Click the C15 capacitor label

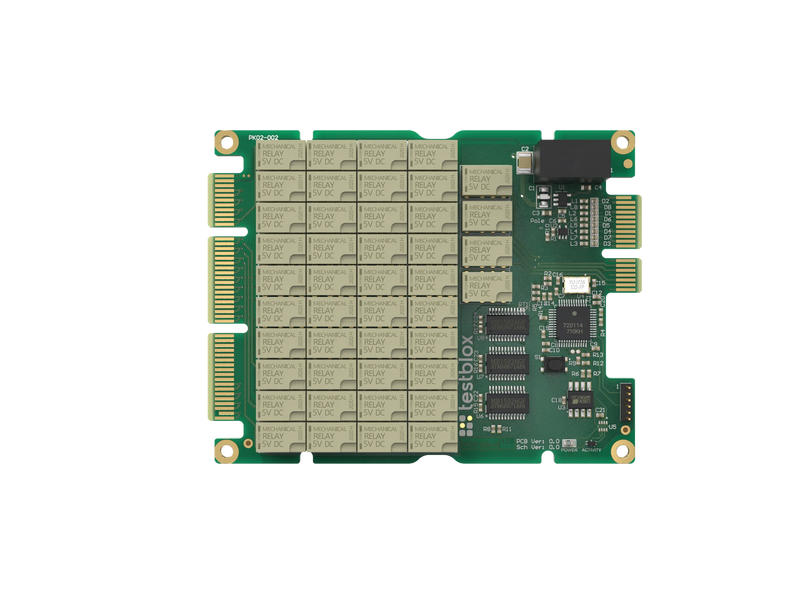point(599,283)
